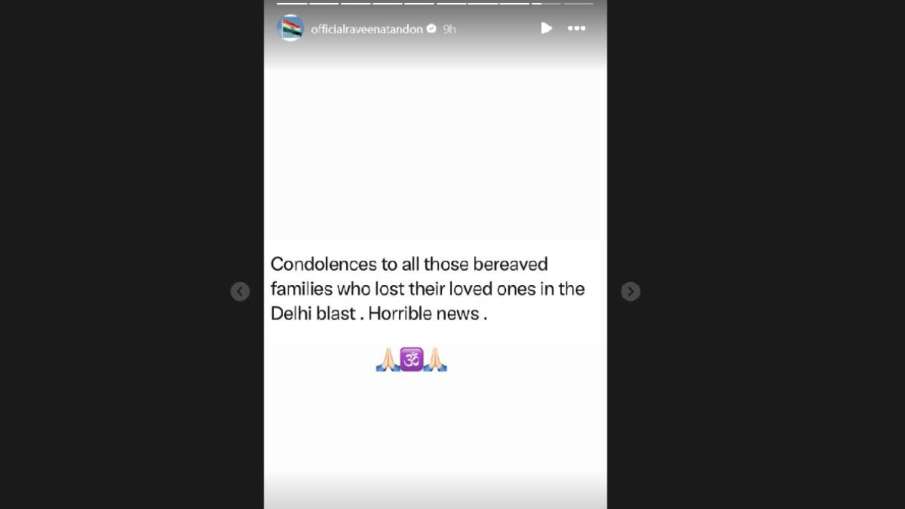Resume the story with the play button

coord(546,28)
